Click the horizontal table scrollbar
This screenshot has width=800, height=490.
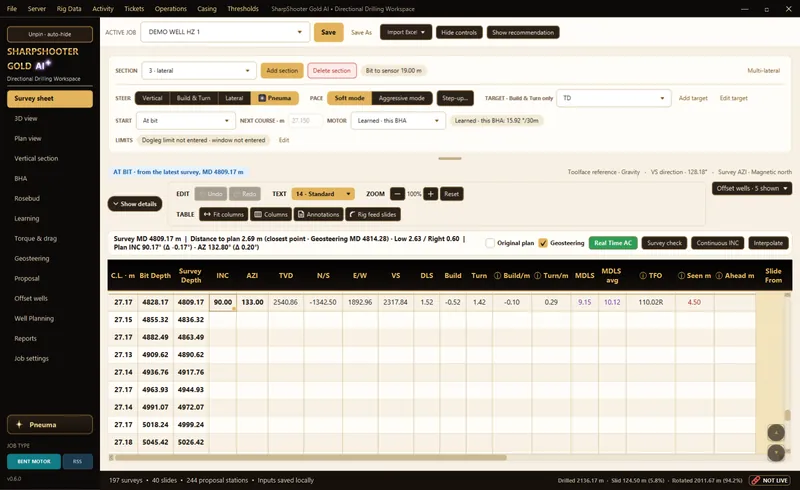pyautogui.click(x=310, y=457)
